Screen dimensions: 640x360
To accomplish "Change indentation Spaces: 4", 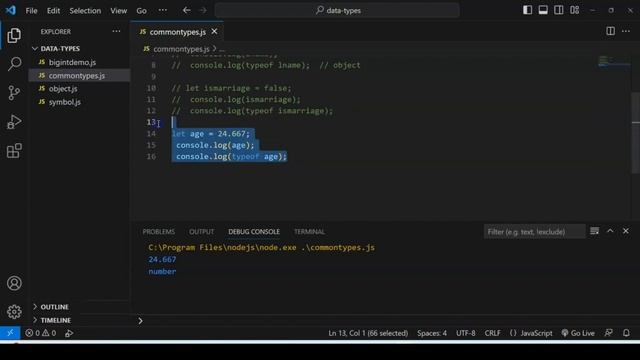I will tap(431, 333).
